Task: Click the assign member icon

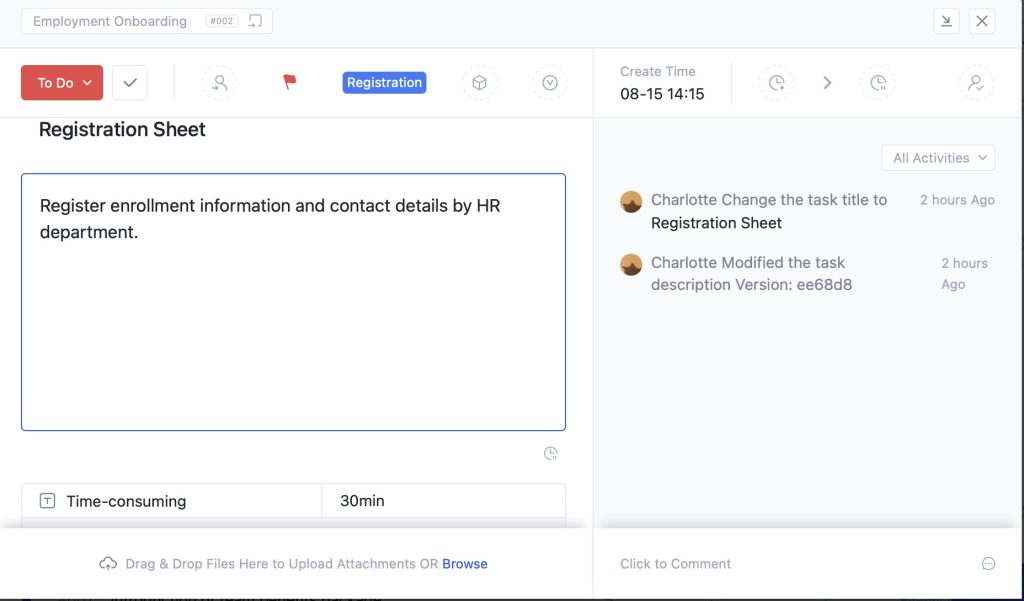Action: tap(219, 83)
